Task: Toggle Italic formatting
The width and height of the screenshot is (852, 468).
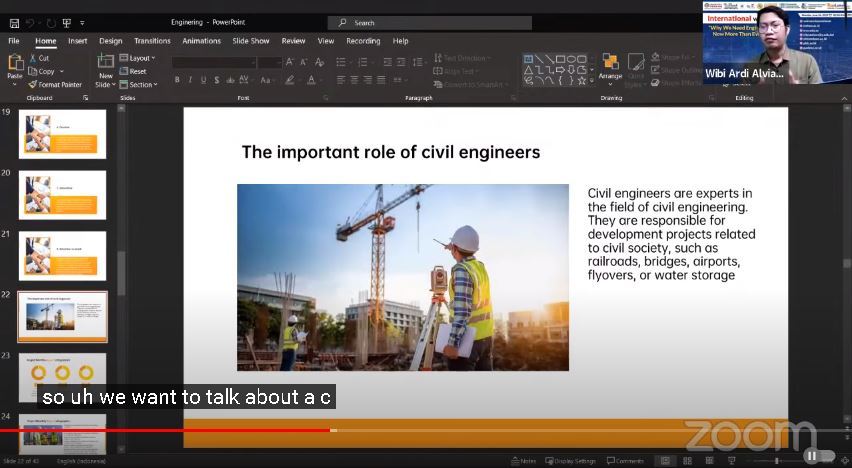Action: (x=190, y=80)
